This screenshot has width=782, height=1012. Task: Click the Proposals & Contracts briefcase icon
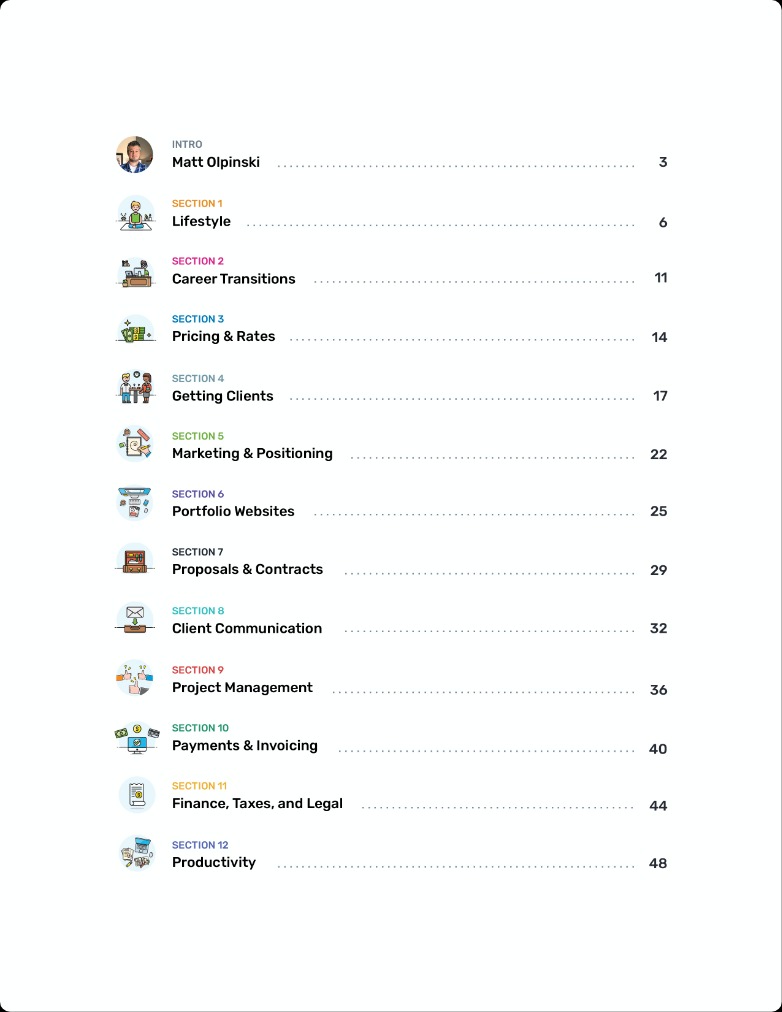[135, 561]
